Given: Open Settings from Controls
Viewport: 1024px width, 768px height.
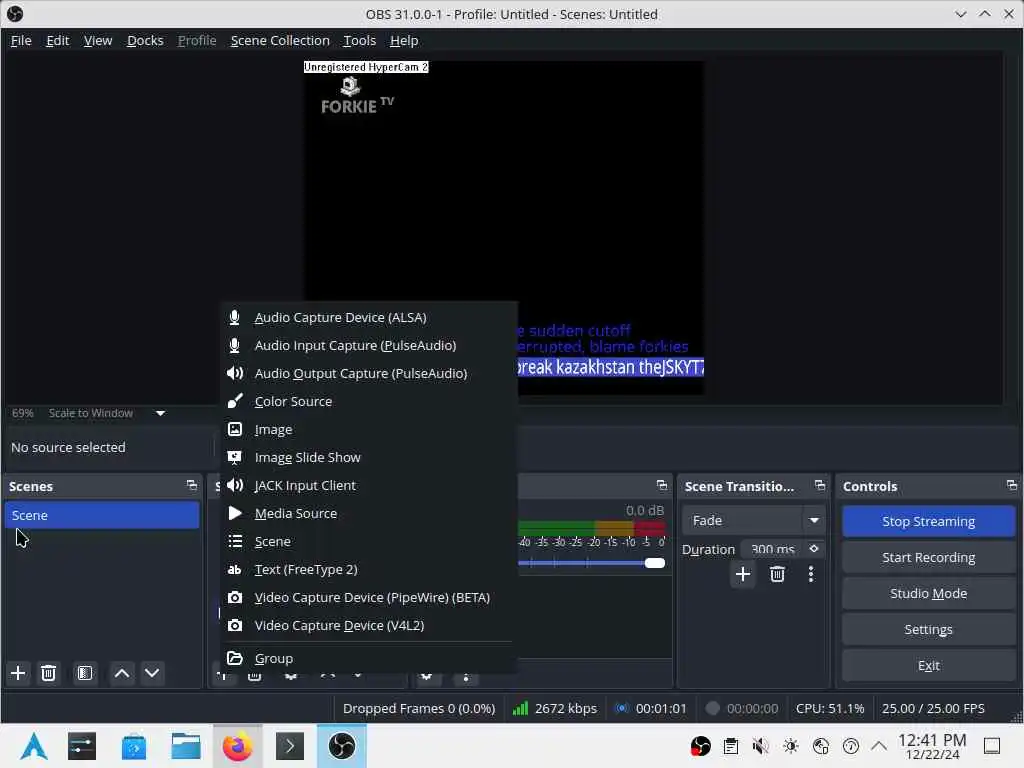Looking at the screenshot, I should (x=929, y=630).
